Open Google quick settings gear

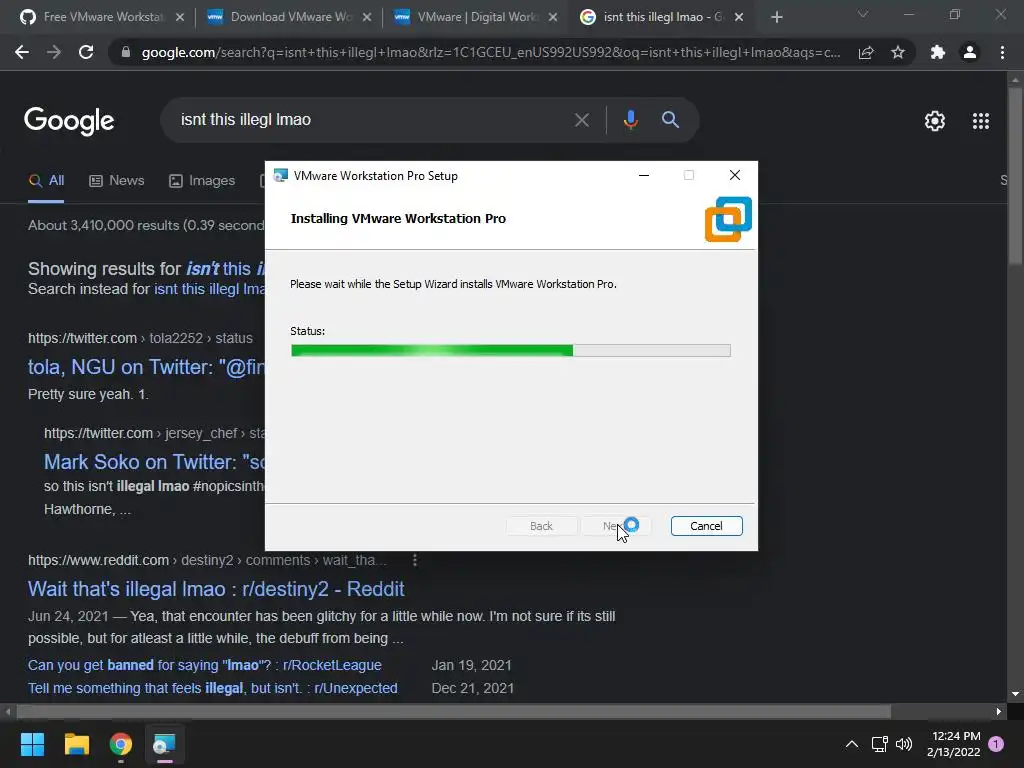(x=935, y=121)
